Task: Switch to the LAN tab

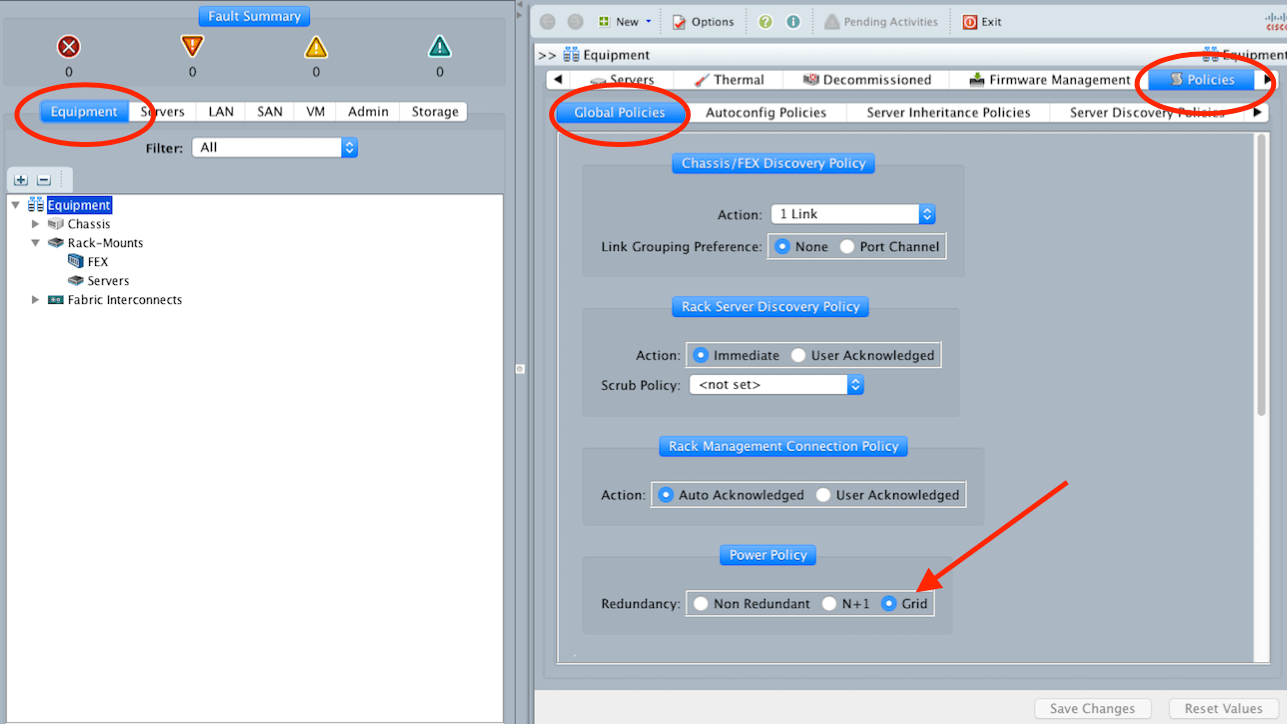Action: pos(221,112)
